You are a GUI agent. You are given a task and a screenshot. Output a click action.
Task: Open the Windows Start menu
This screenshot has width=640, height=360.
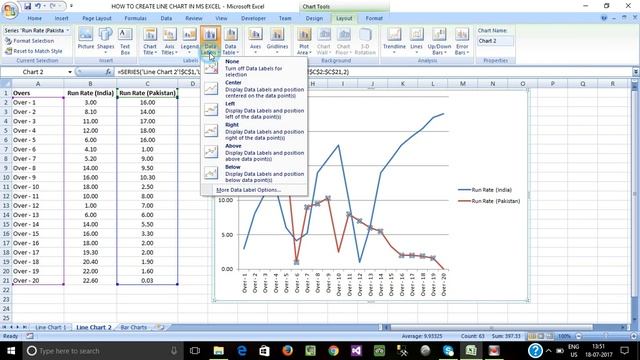tap(11, 351)
